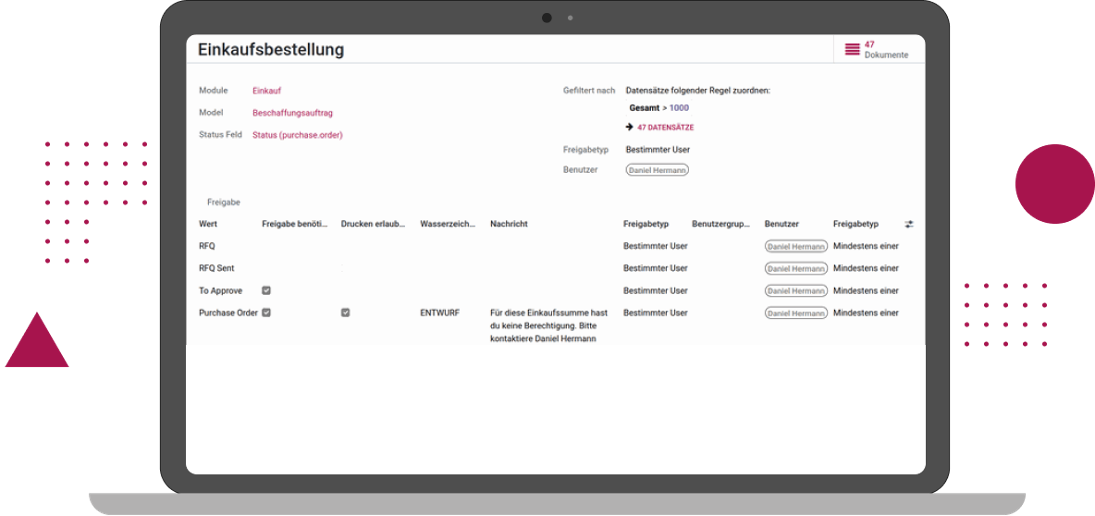The width and height of the screenshot is (1095, 516).
Task: Click the arrow icon beside 47 Datensätze
Action: coord(629,127)
